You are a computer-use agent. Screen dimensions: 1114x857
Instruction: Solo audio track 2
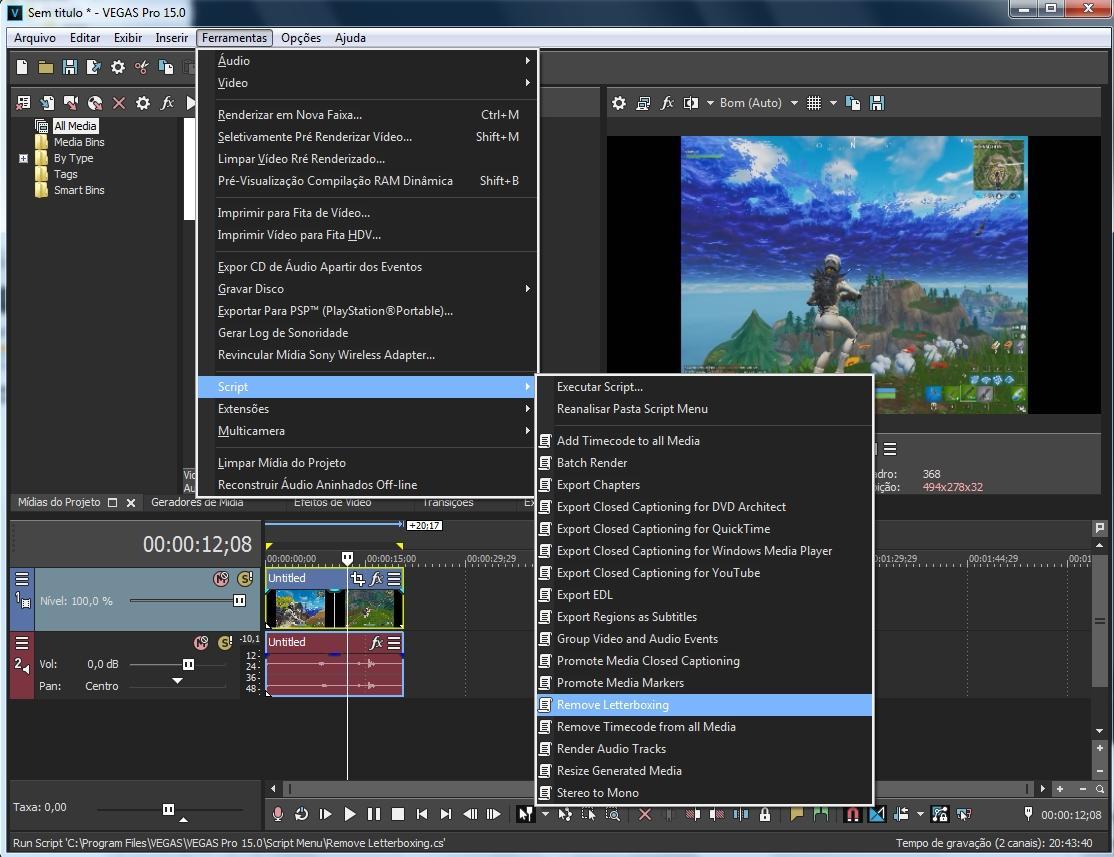pos(225,642)
